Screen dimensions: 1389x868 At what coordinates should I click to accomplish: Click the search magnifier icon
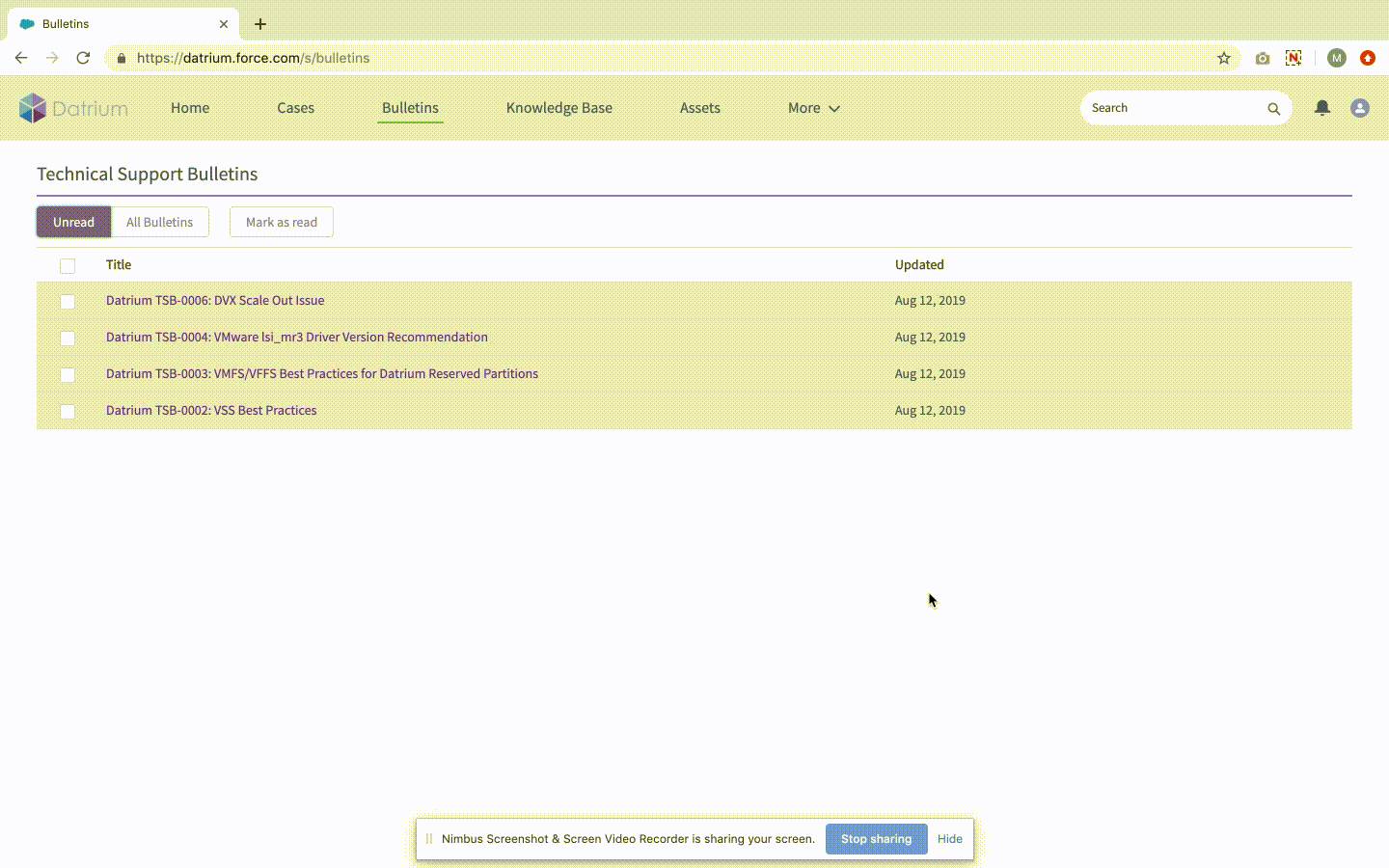tap(1273, 109)
